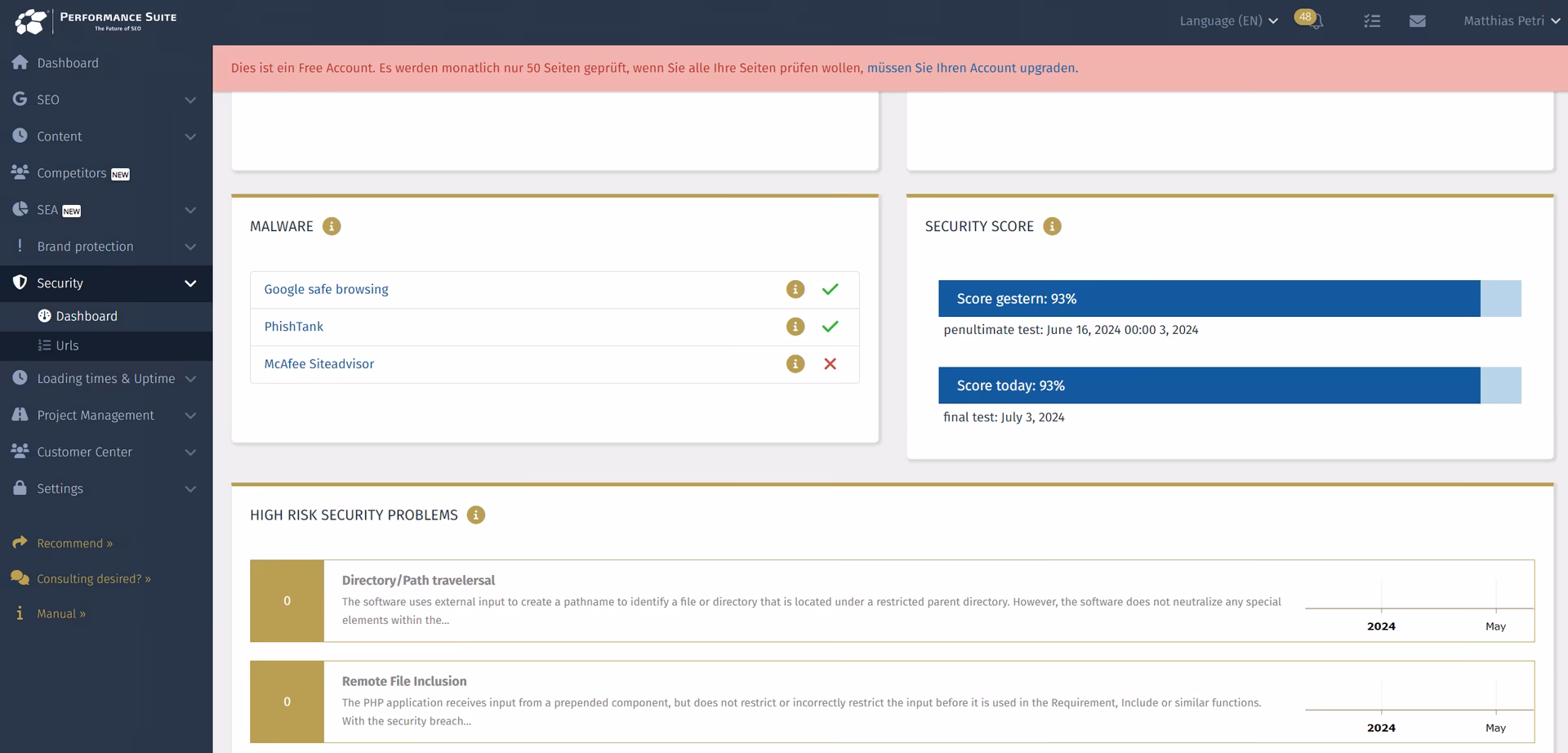Click the info icon next to Malware heading
1568x753 pixels.
pyautogui.click(x=332, y=226)
